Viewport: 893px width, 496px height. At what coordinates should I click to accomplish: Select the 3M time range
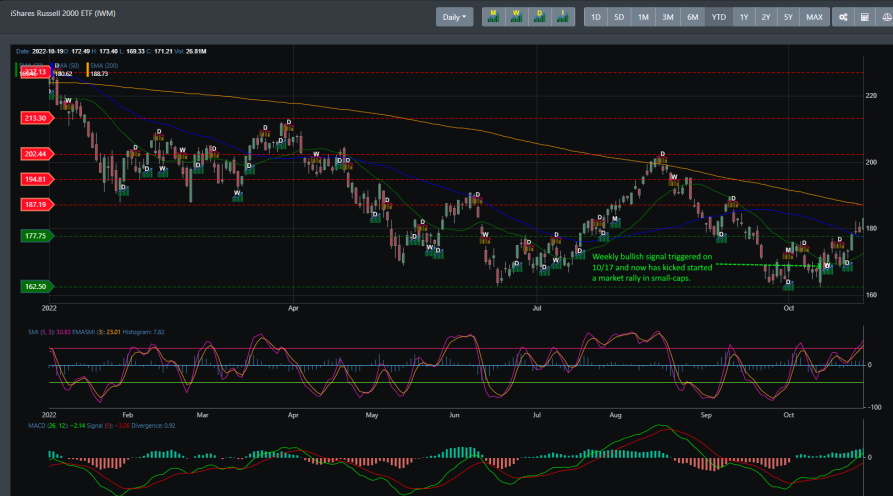click(x=667, y=17)
